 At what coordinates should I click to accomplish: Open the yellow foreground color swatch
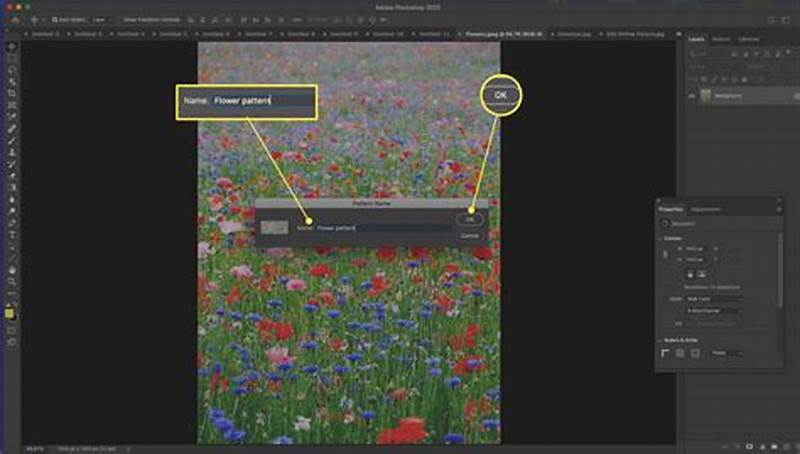(x=9, y=313)
